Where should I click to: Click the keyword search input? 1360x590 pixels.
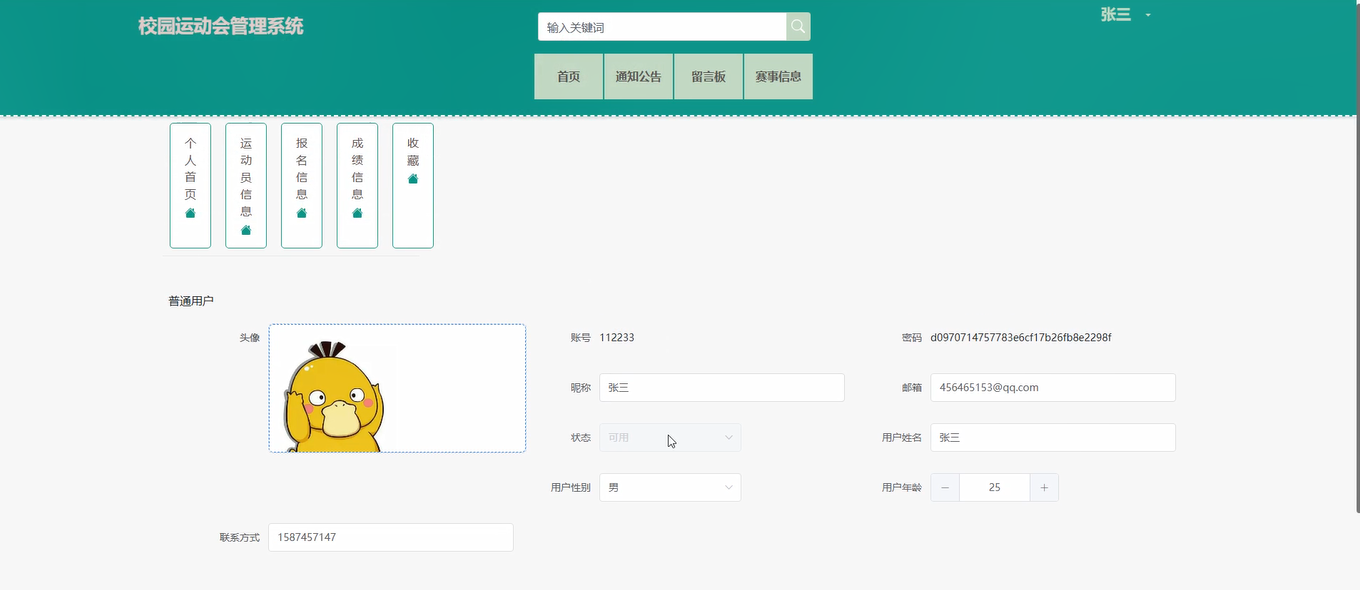point(662,27)
